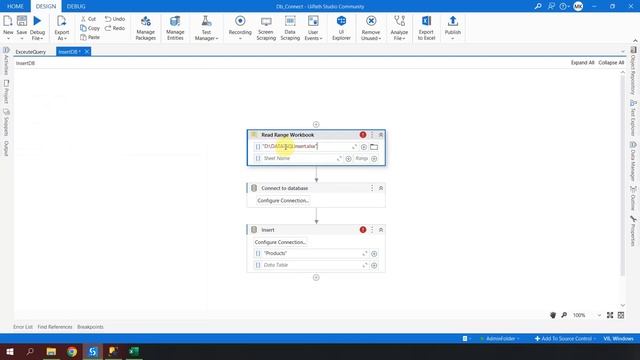This screenshot has width=640, height=360.
Task: Show Read Range Workbook error icon
Action: (x=363, y=135)
